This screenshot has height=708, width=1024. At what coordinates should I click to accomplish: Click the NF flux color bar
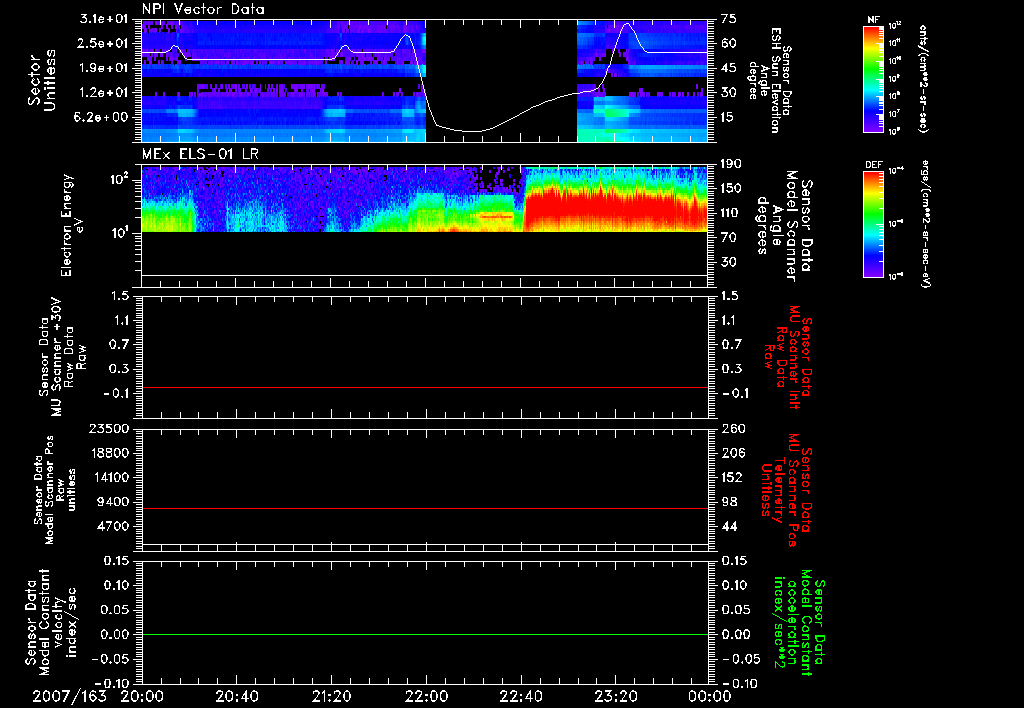click(x=873, y=78)
